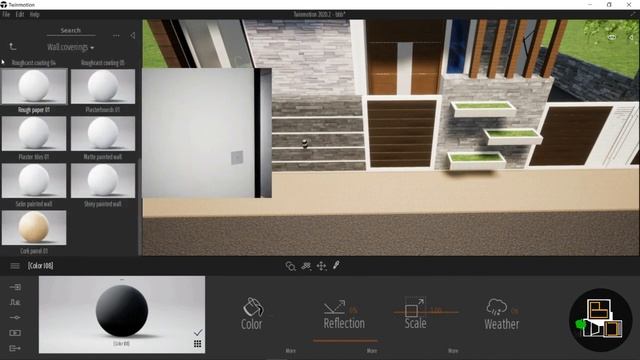Adjust the Scale slider
The height and width of the screenshot is (360, 640).
tap(426, 312)
